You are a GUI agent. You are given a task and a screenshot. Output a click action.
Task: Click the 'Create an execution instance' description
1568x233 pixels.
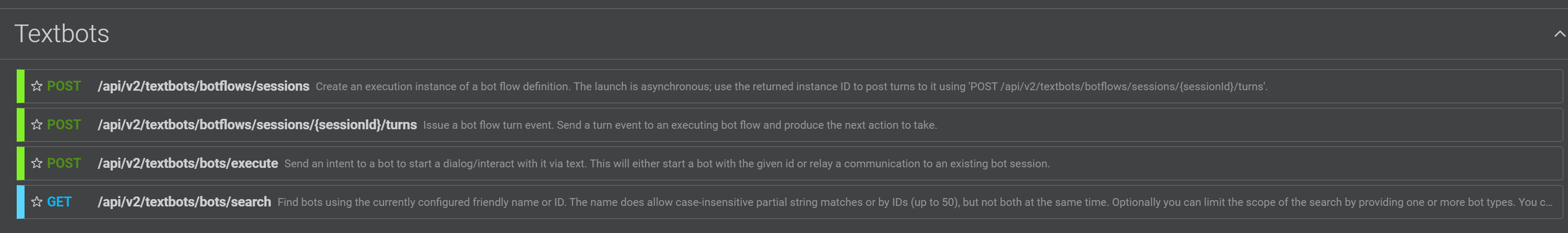click(791, 87)
